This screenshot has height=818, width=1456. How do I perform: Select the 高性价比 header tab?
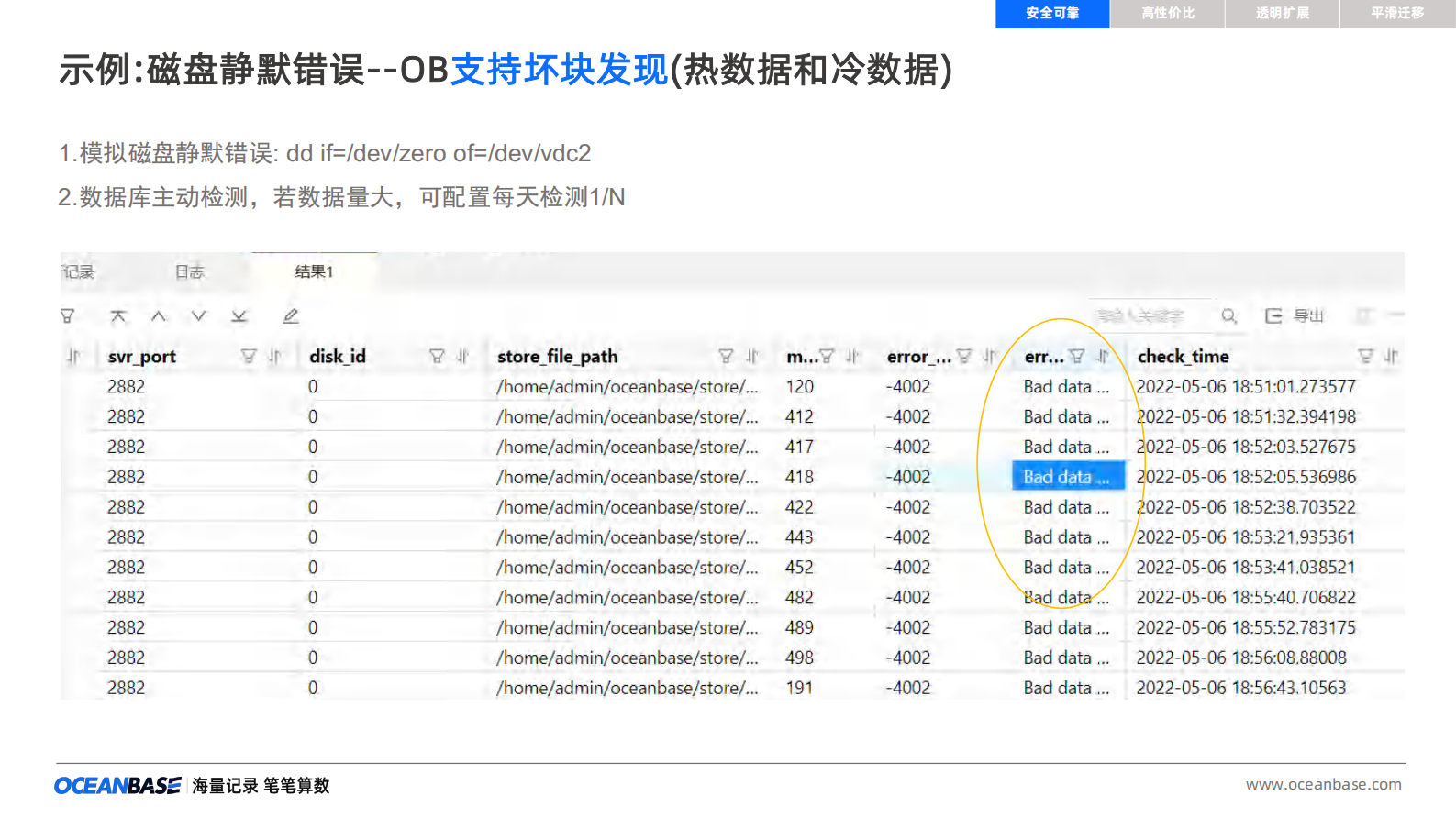point(1168,14)
